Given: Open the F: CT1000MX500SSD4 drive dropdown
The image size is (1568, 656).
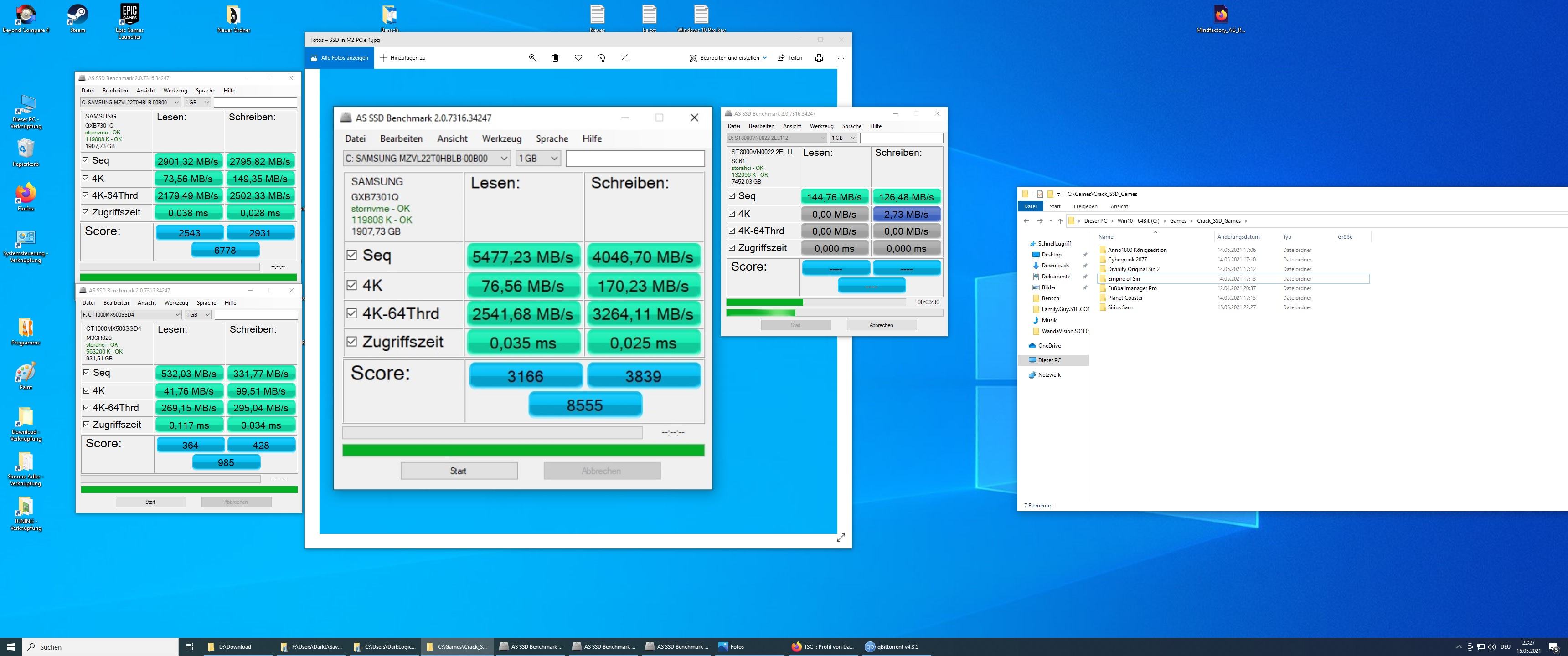Looking at the screenshot, I should (131, 315).
